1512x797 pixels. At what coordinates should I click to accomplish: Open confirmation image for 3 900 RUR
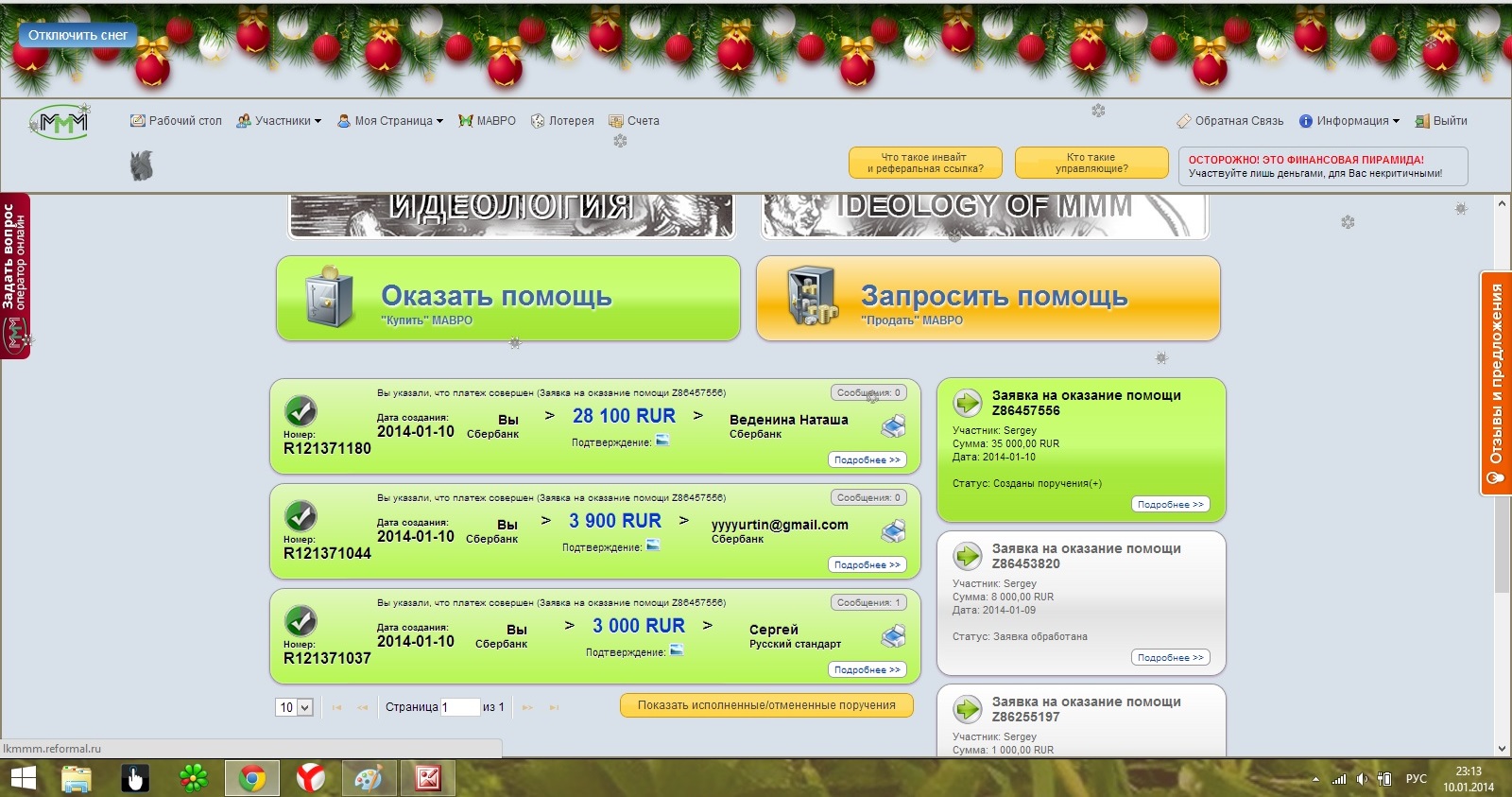coord(653,546)
